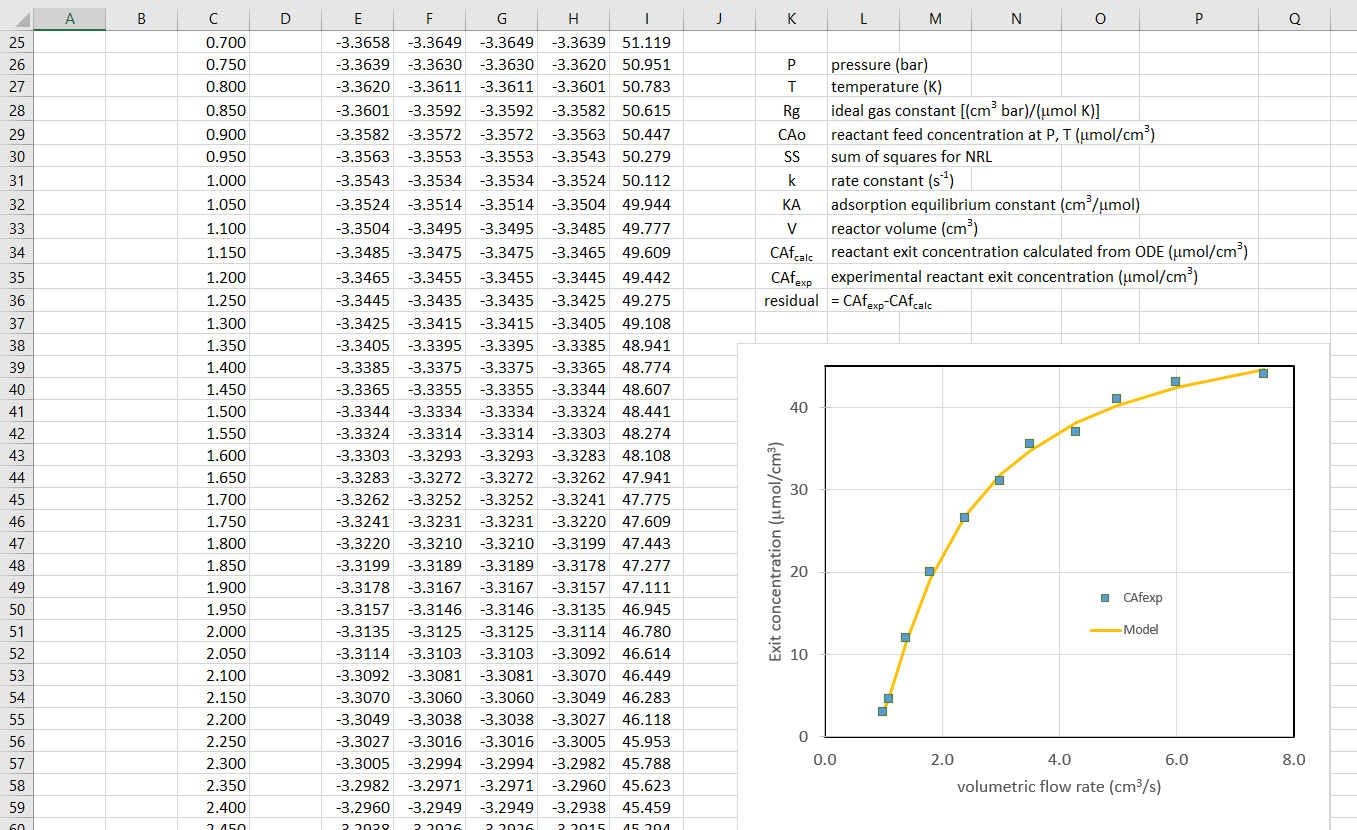The width and height of the screenshot is (1357, 830).
Task: Select the 'KA' symbol cell
Action: coord(791,205)
